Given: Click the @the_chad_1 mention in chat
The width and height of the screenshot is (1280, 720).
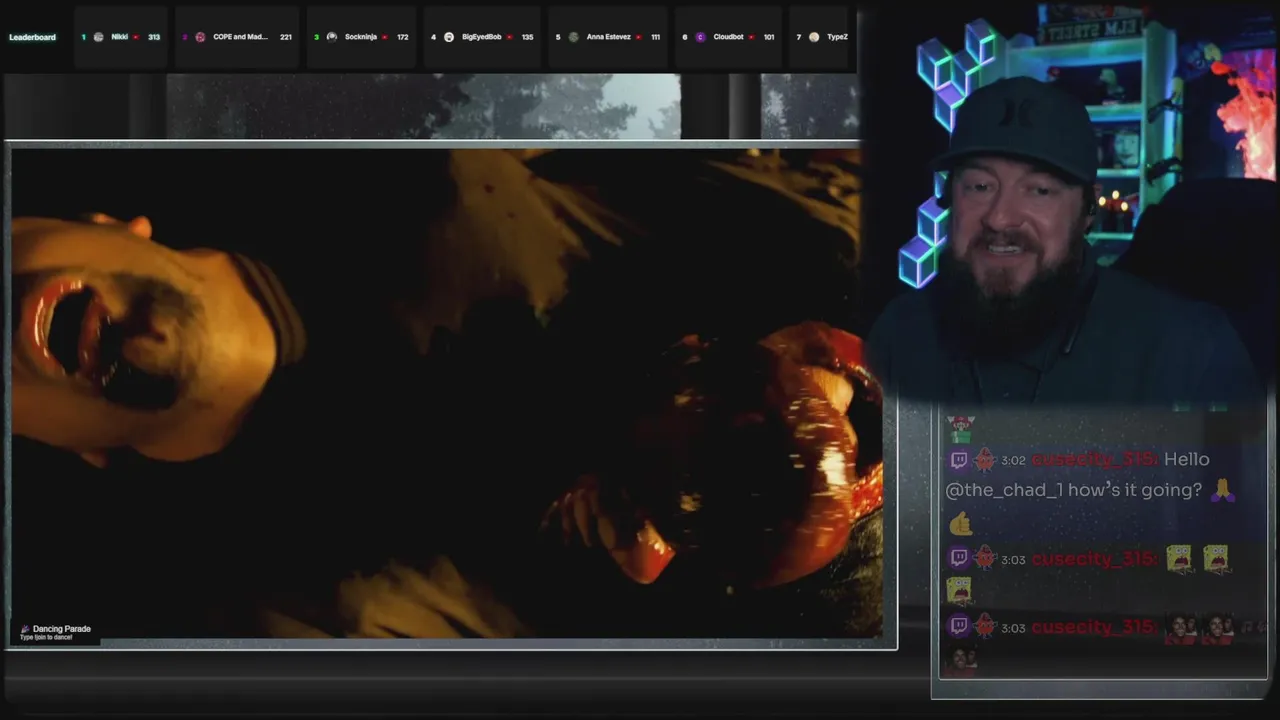Looking at the screenshot, I should (x=1004, y=490).
